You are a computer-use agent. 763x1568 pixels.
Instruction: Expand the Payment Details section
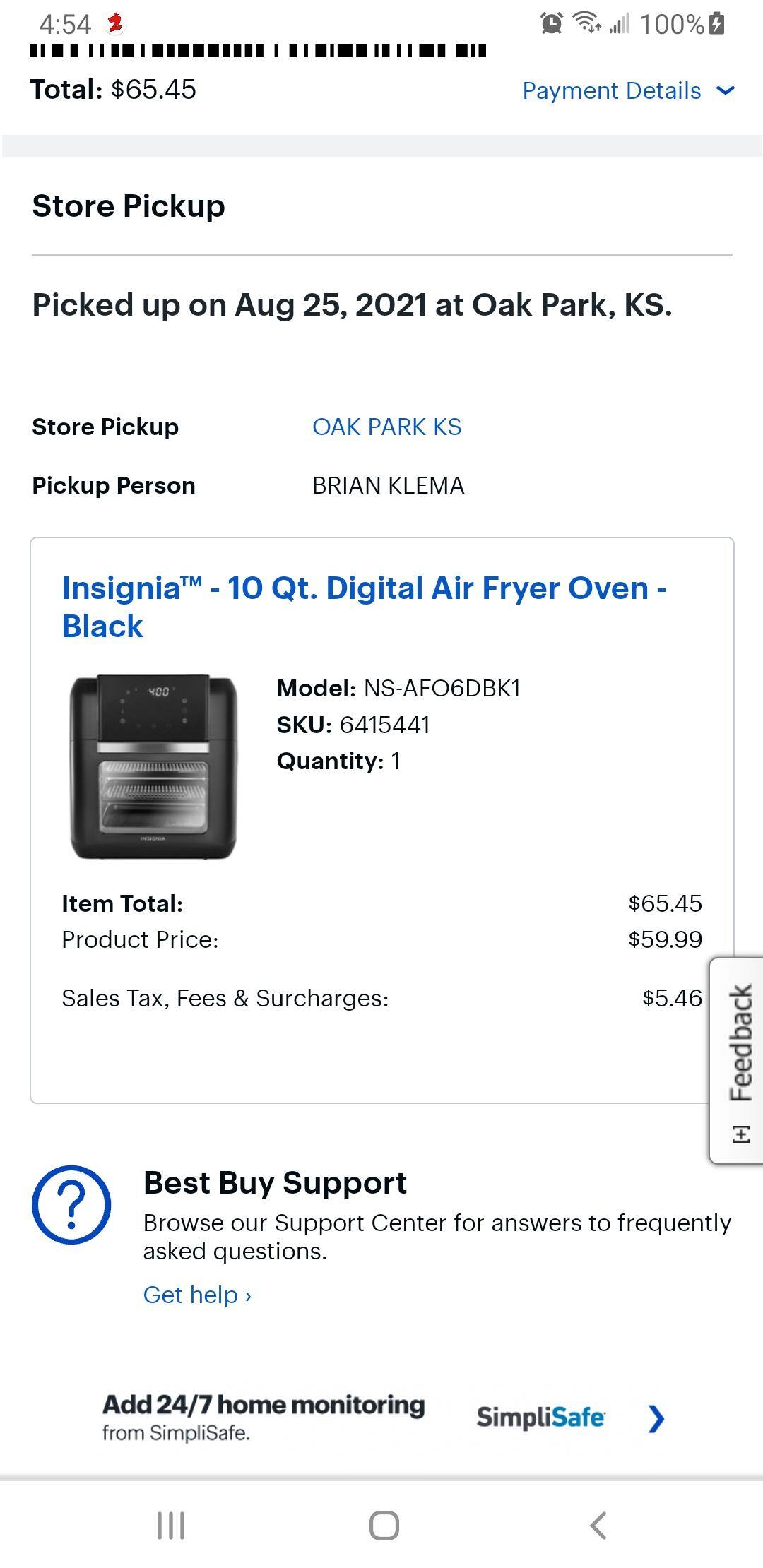tap(612, 90)
